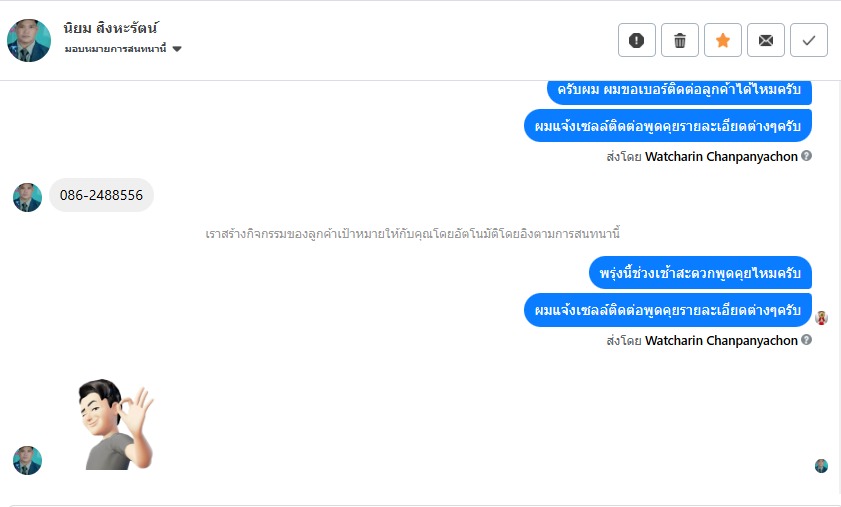Click the header profile picture
Image resolution: width=841 pixels, height=507 pixels.
click(29, 40)
